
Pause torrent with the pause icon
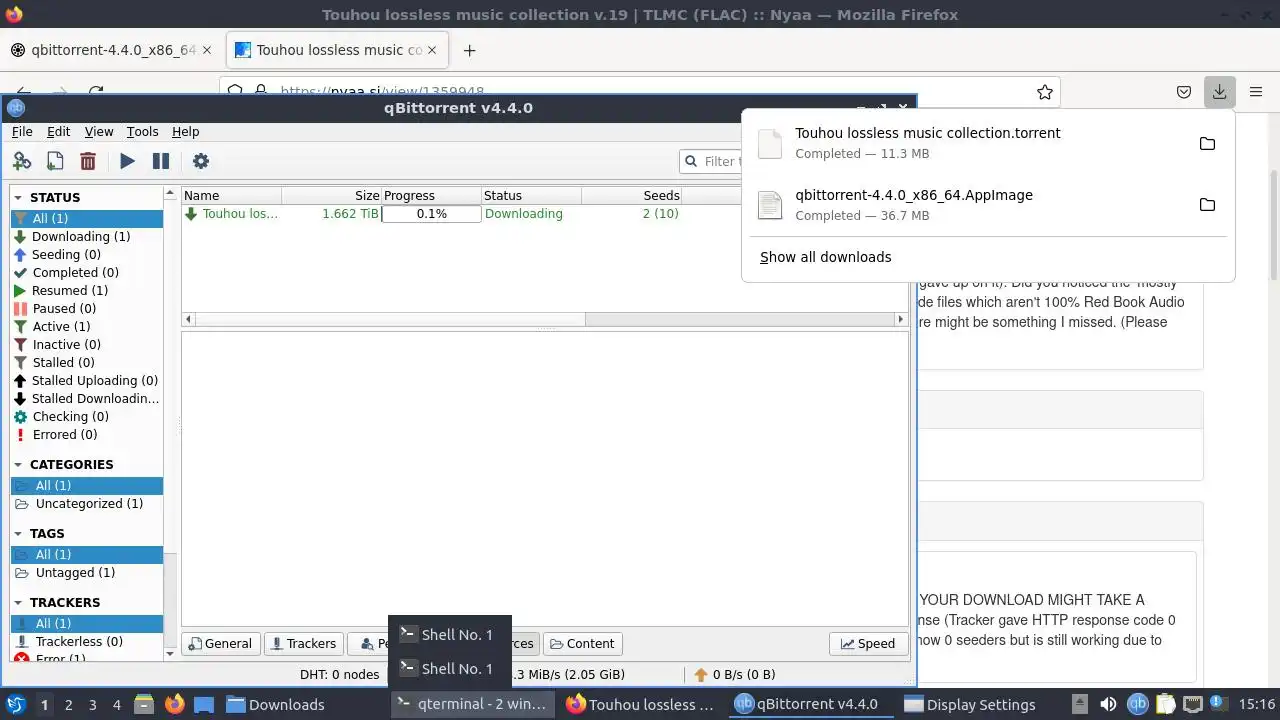[160, 161]
